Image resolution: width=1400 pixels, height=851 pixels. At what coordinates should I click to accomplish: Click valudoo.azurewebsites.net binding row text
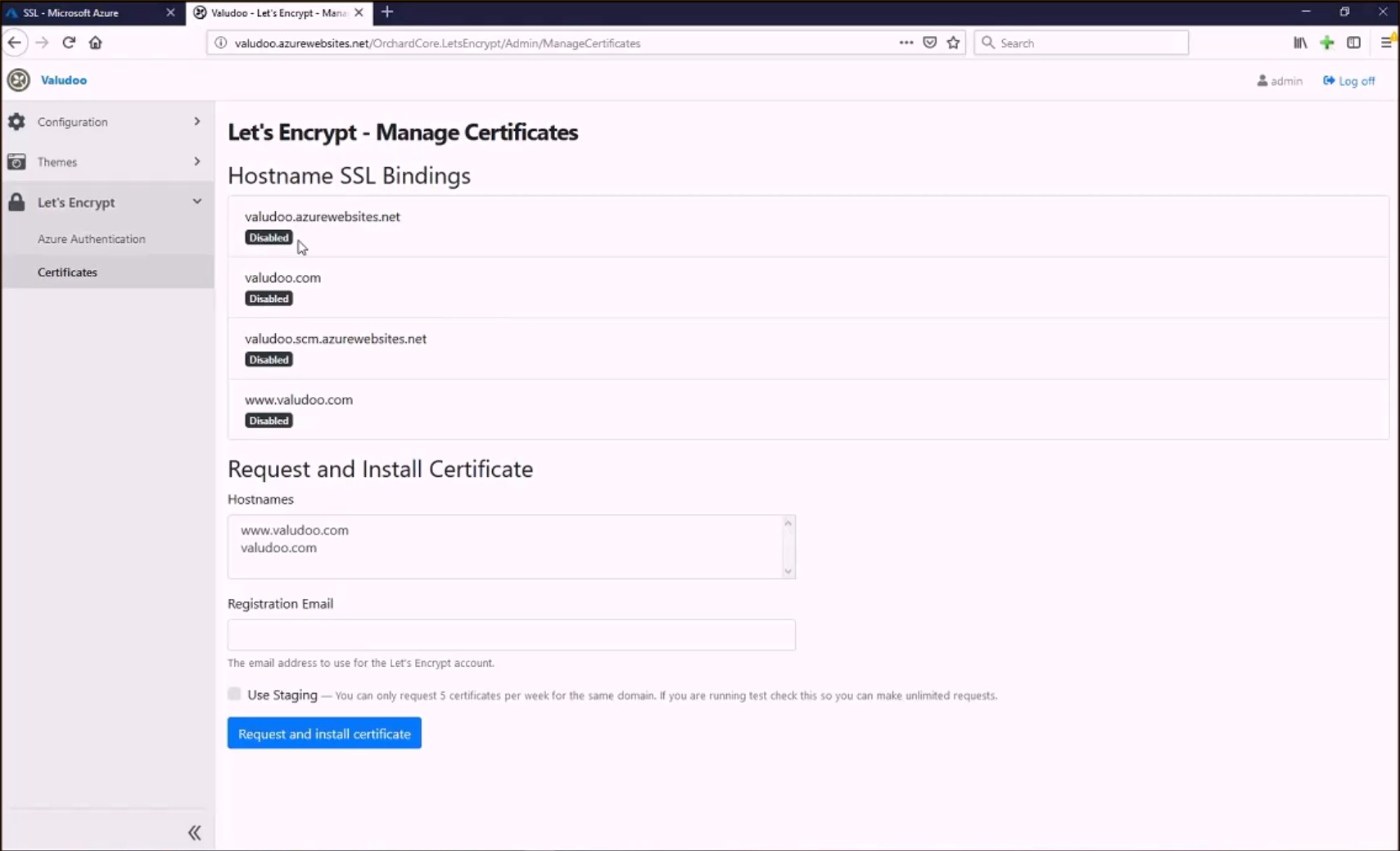point(323,217)
